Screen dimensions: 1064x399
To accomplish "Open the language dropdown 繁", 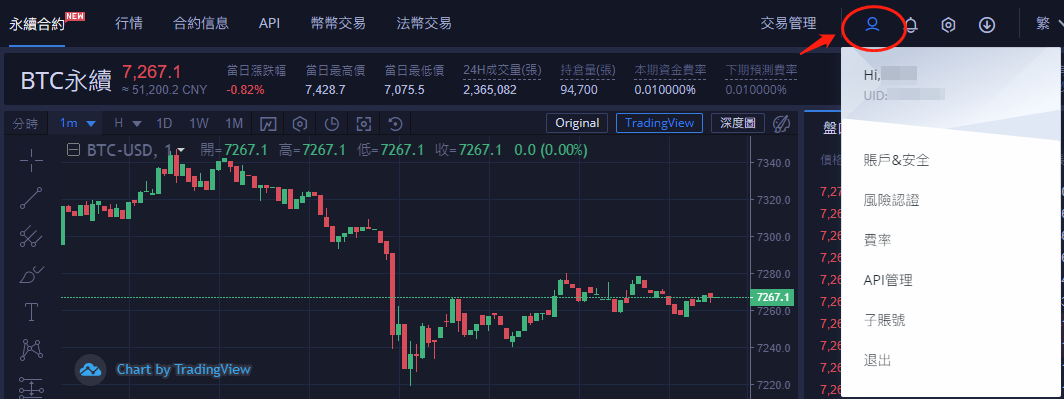I will [x=1048, y=24].
